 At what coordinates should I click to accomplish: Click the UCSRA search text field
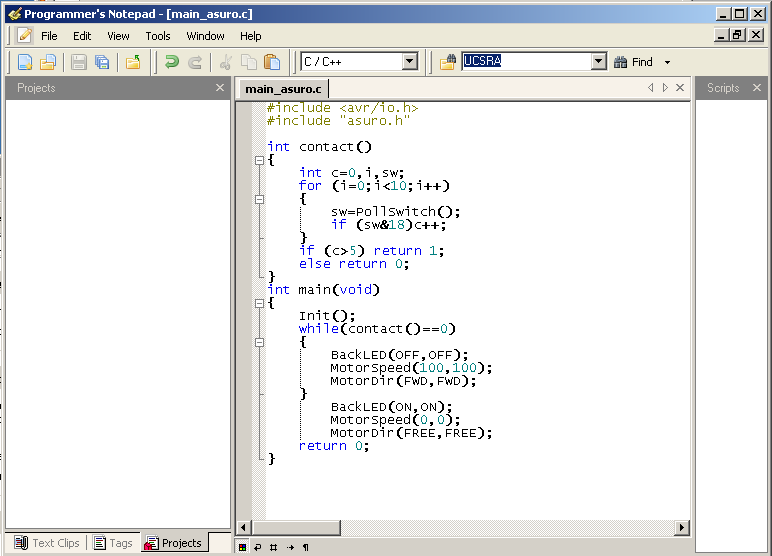click(x=526, y=61)
